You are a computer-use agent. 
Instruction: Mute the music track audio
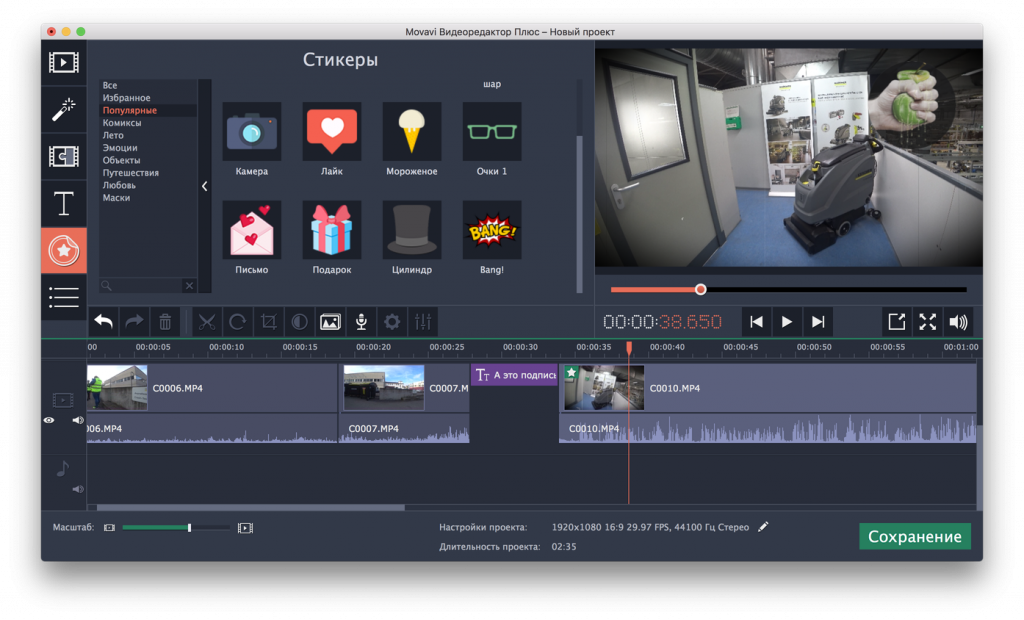click(78, 489)
